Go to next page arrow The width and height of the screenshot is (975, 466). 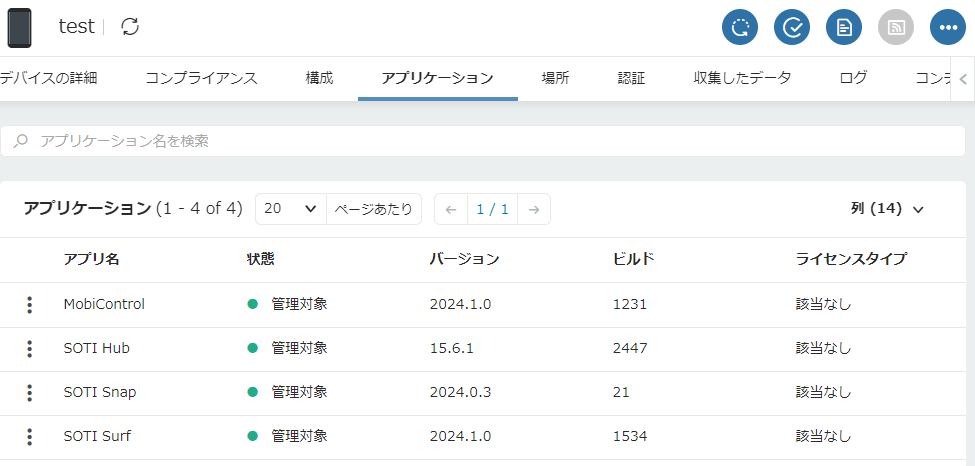coord(534,210)
